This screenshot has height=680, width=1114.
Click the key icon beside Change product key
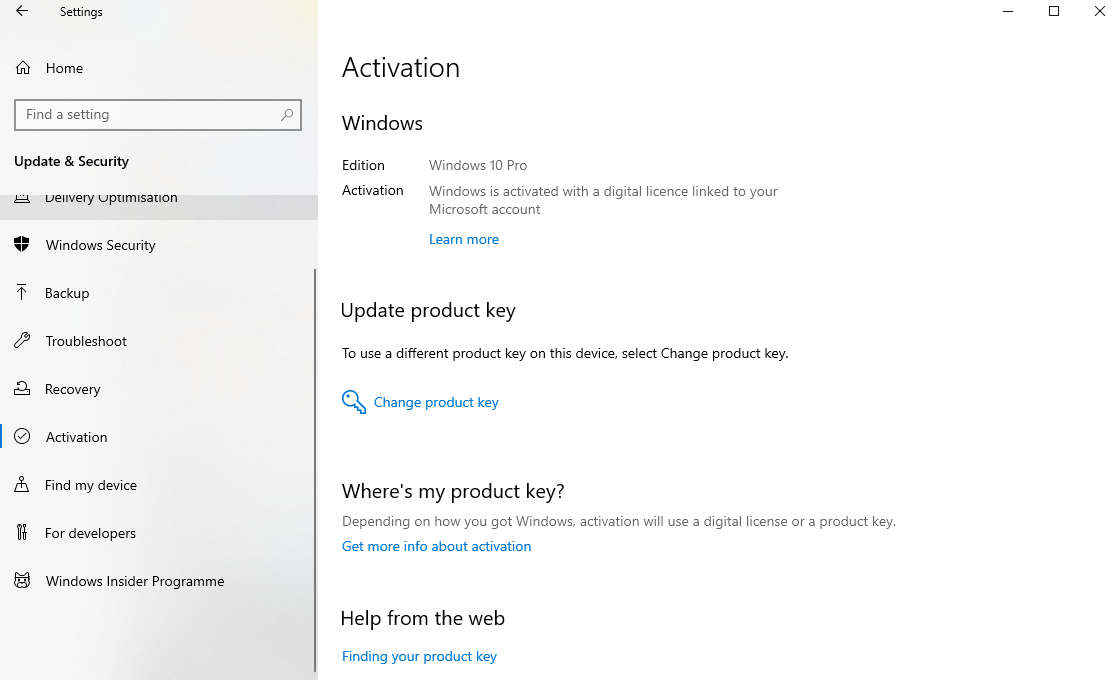click(x=354, y=401)
